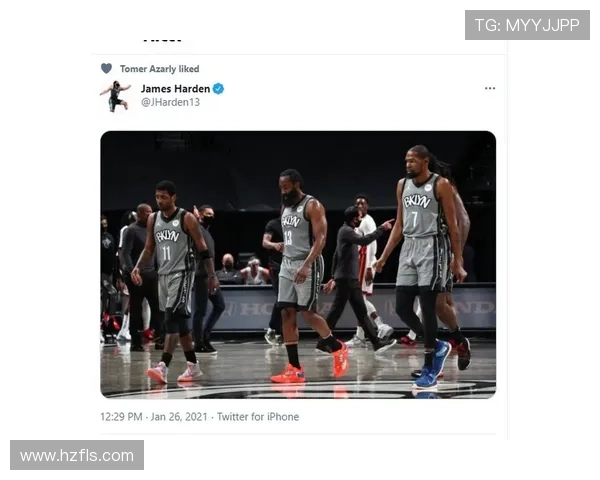Viewport: 600px width, 480px height.
Task: Click the orange sneakers in the tweet photo
Action: [x=289, y=374]
